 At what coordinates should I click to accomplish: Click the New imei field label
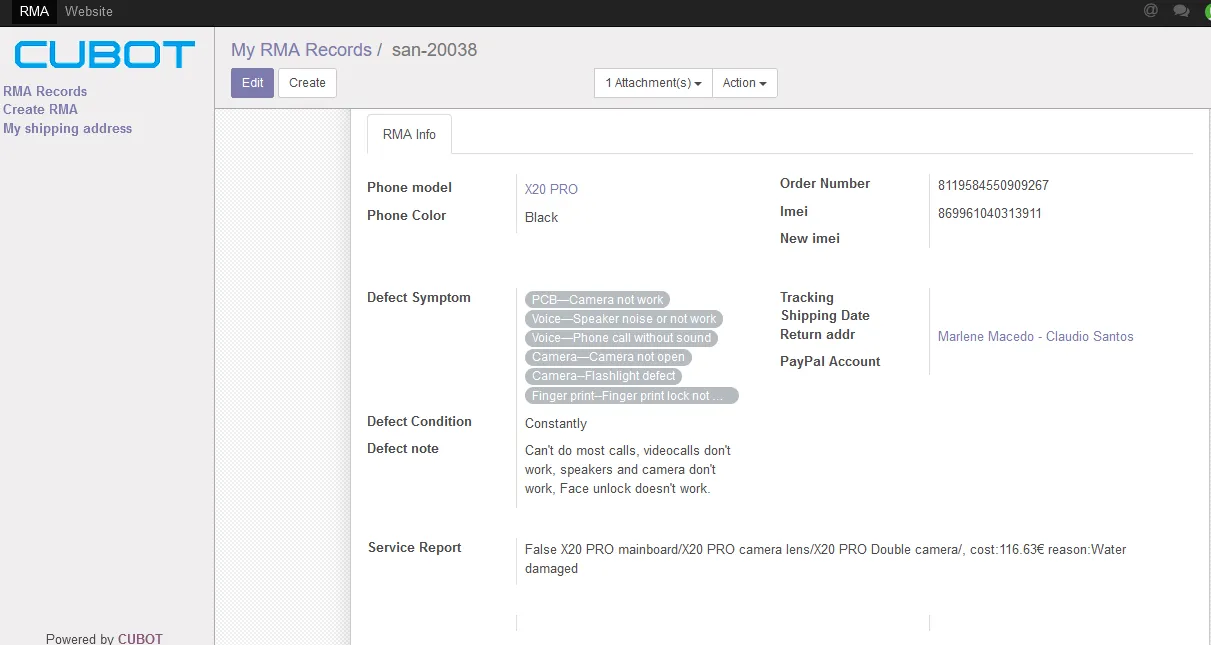pyautogui.click(x=810, y=238)
